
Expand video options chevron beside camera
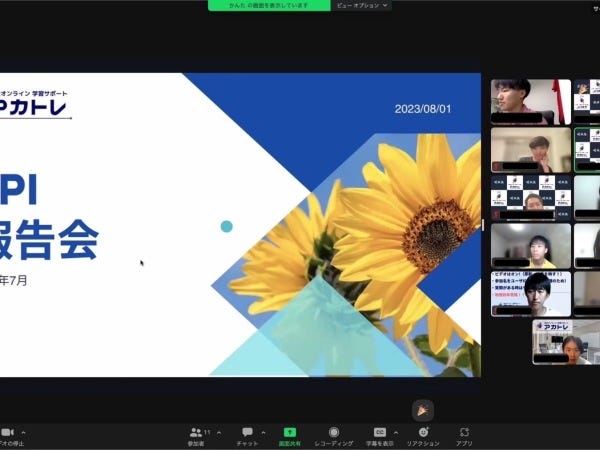[x=23, y=433]
